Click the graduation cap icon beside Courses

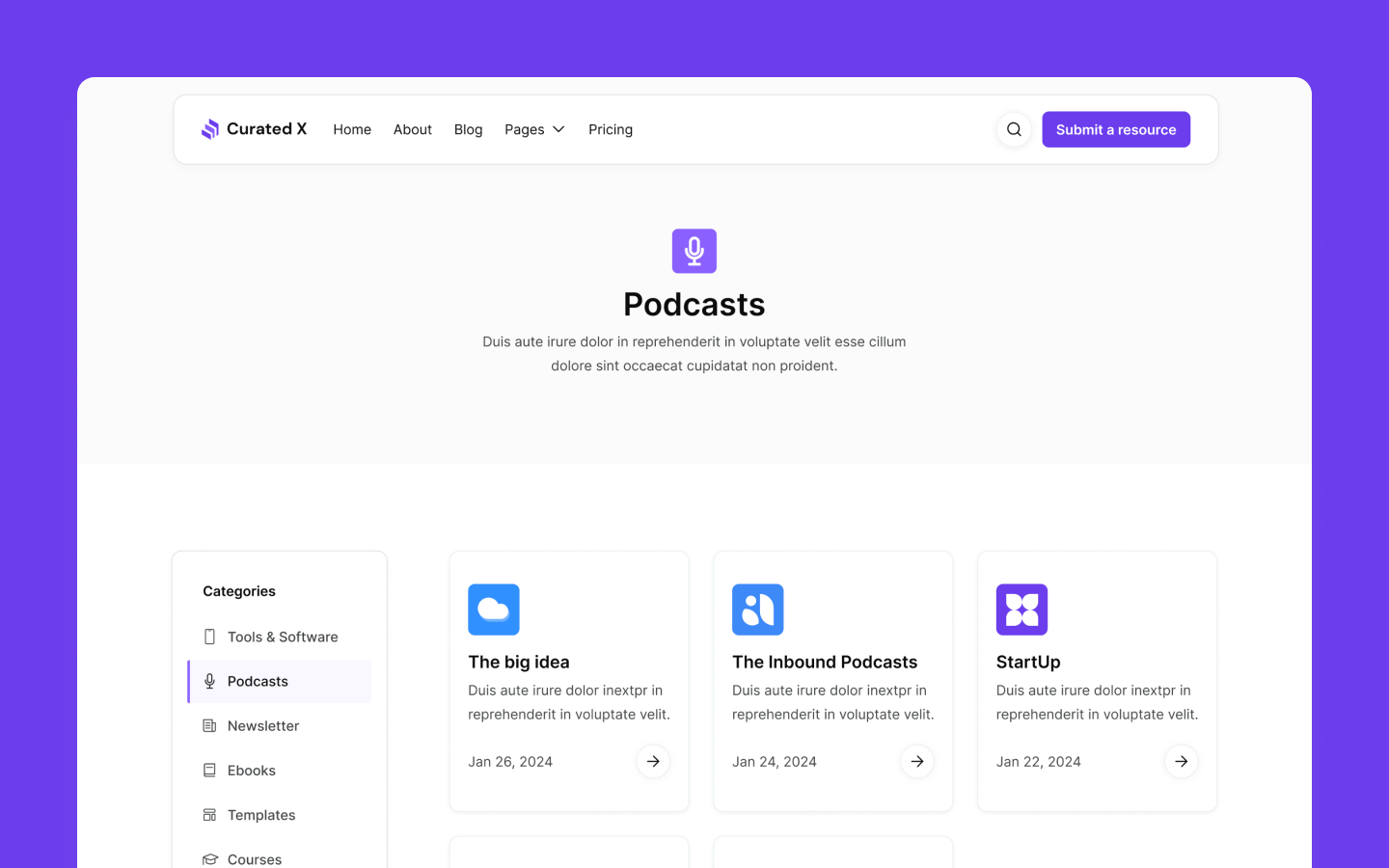click(x=209, y=858)
